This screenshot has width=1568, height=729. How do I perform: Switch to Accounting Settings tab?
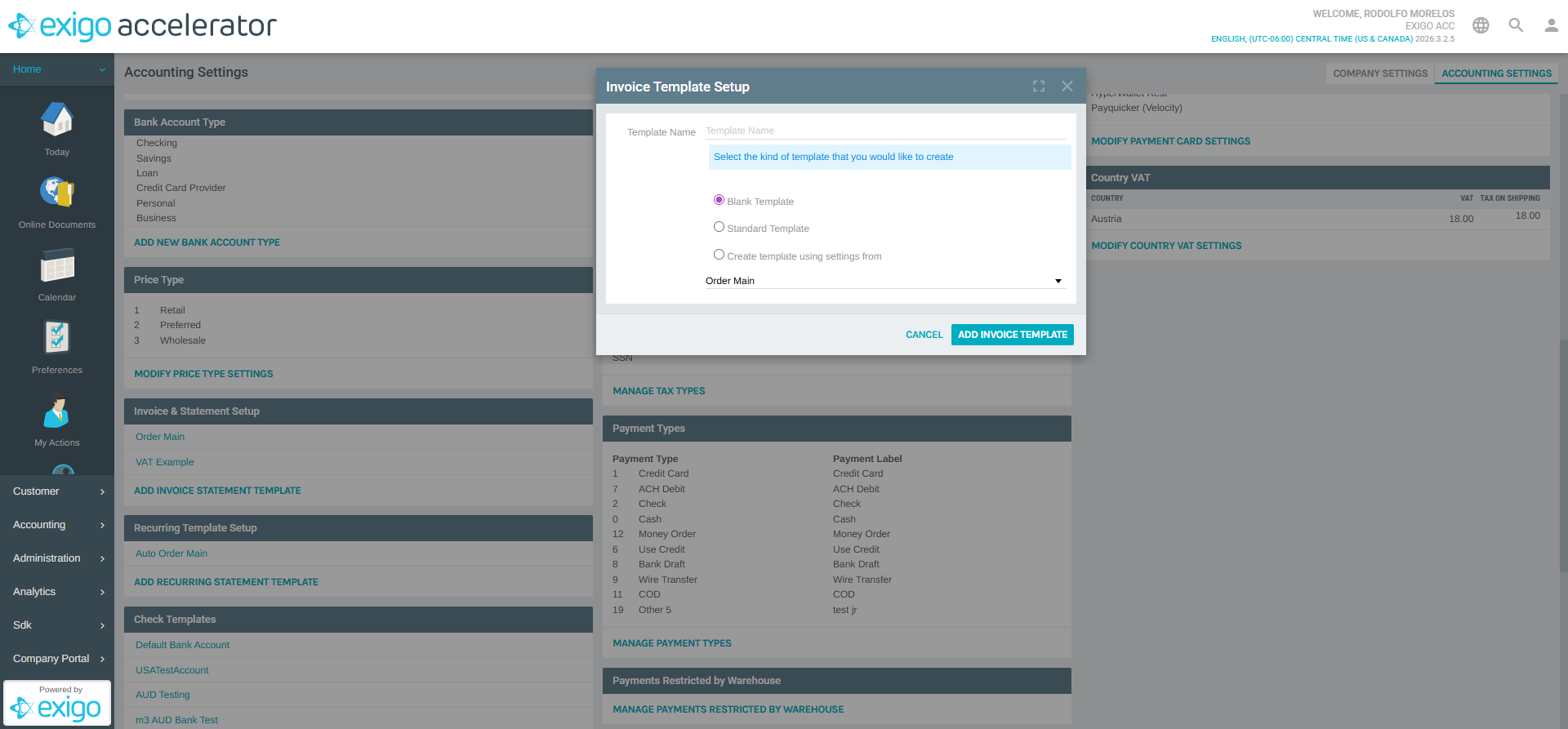tap(1496, 73)
